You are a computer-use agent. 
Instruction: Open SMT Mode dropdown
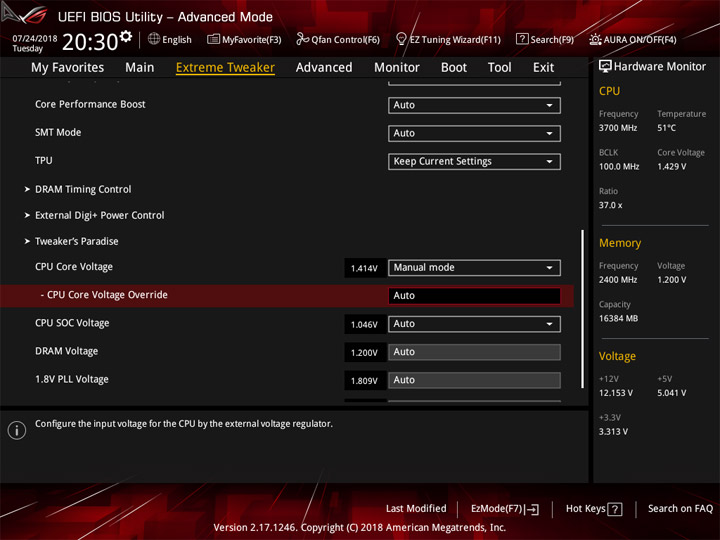(474, 133)
